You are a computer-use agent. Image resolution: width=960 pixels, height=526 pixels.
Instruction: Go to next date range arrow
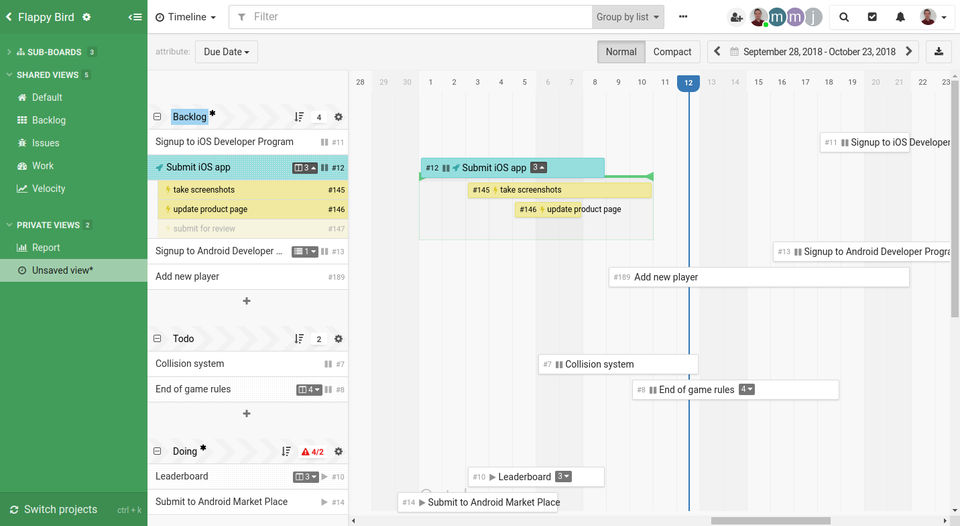909,52
